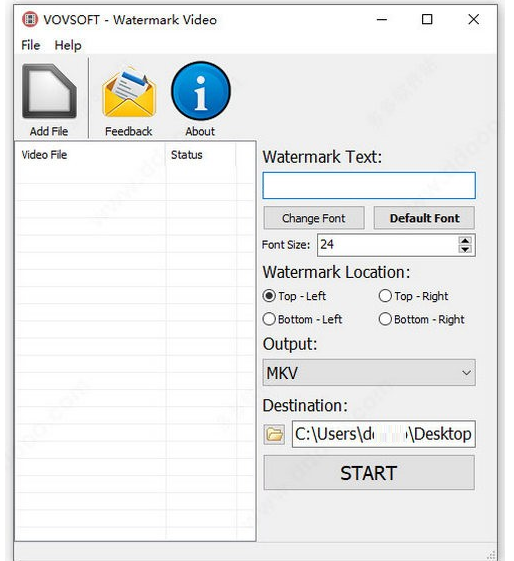Maximize the Watermark Video window
The width and height of the screenshot is (514, 561).
[x=427, y=19]
